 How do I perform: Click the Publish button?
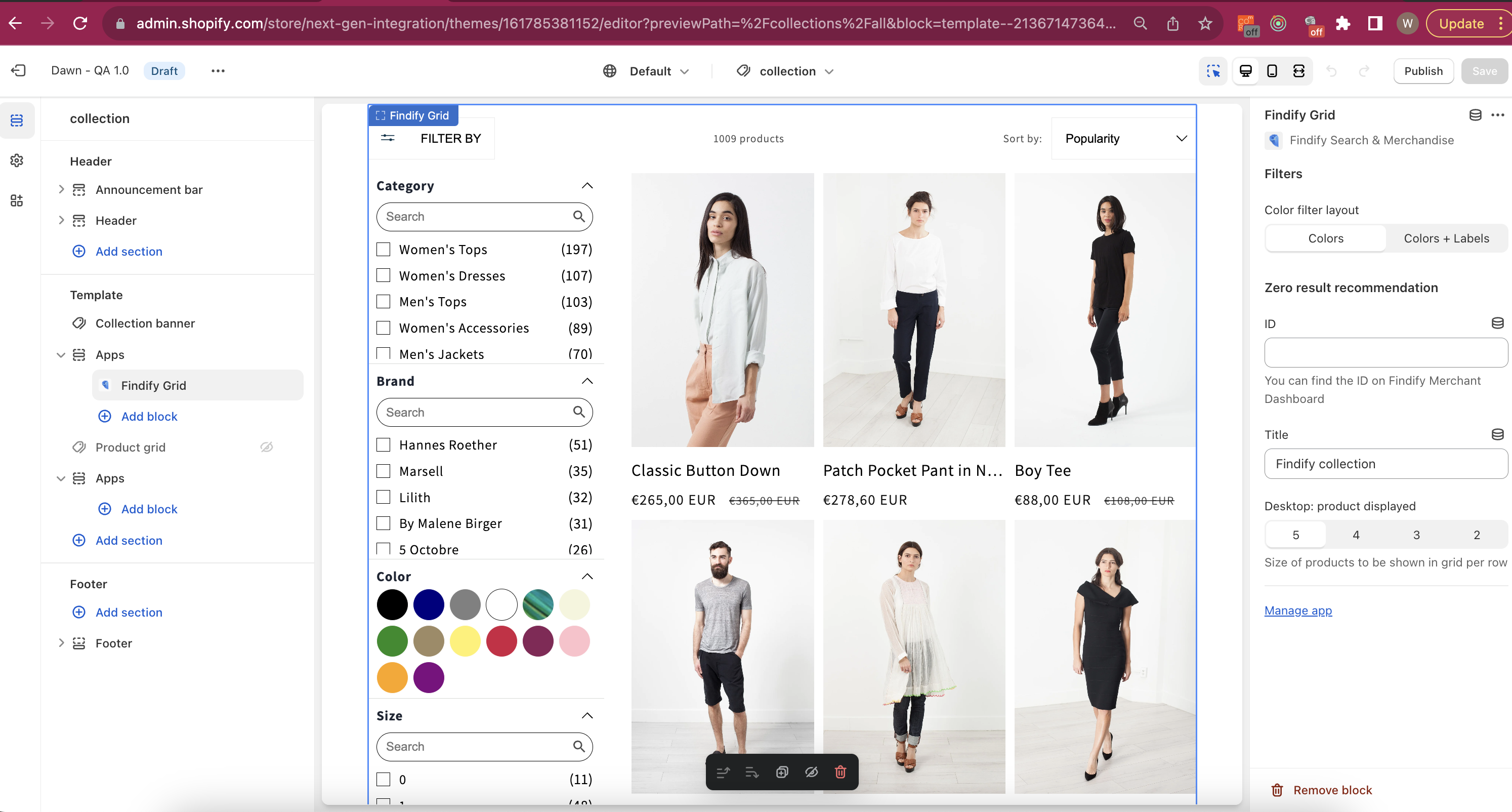tap(1423, 71)
